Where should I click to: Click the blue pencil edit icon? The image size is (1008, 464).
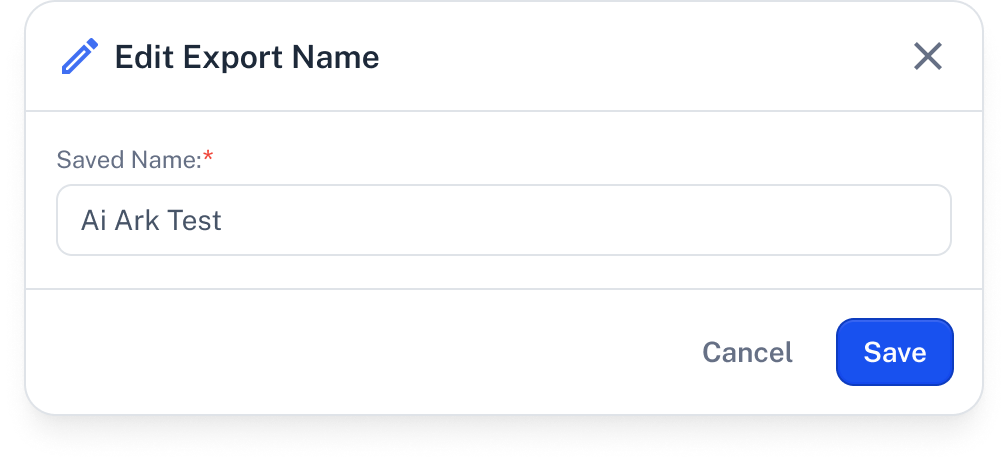point(80,57)
